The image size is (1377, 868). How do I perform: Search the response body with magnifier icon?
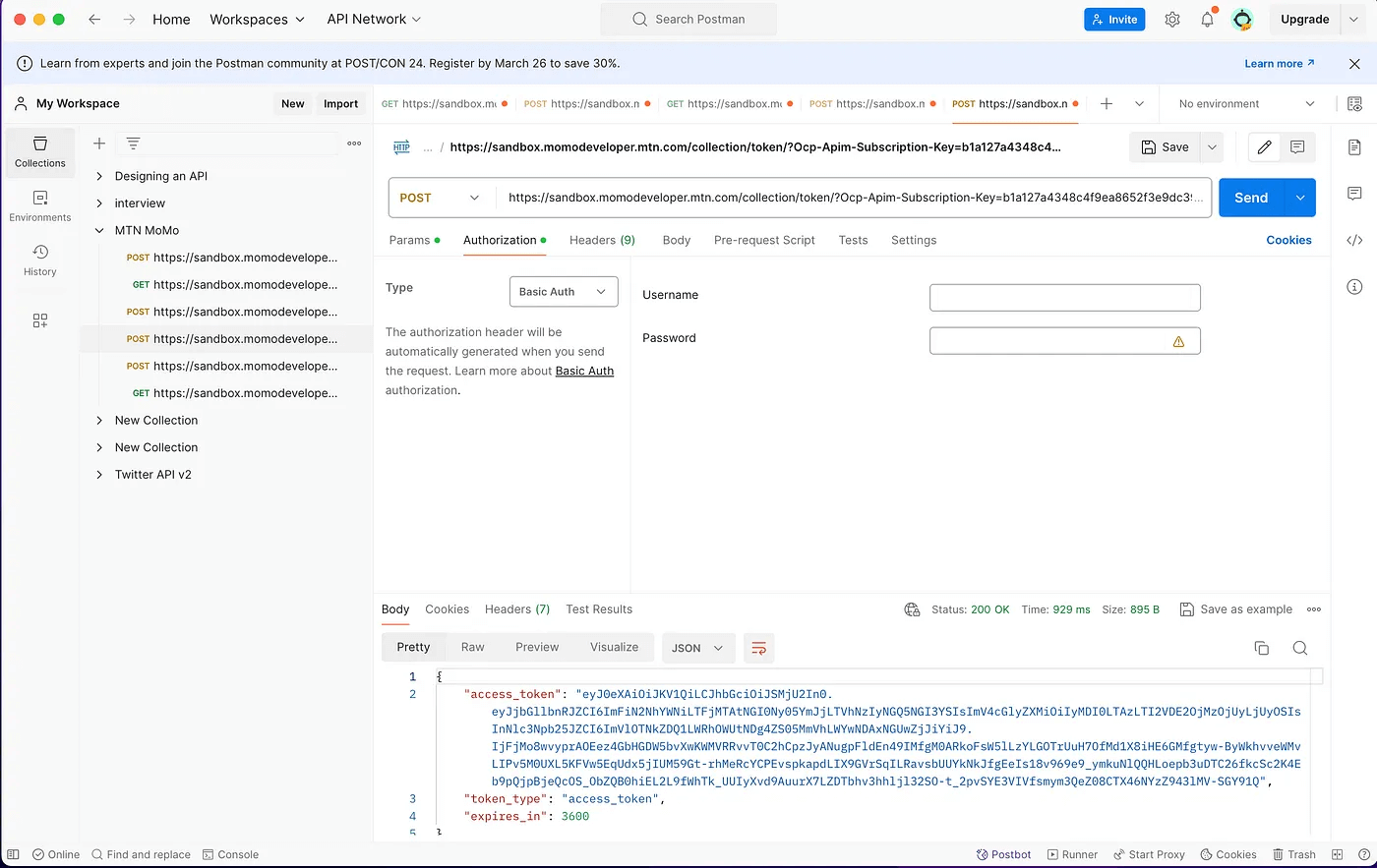[x=1299, y=648]
